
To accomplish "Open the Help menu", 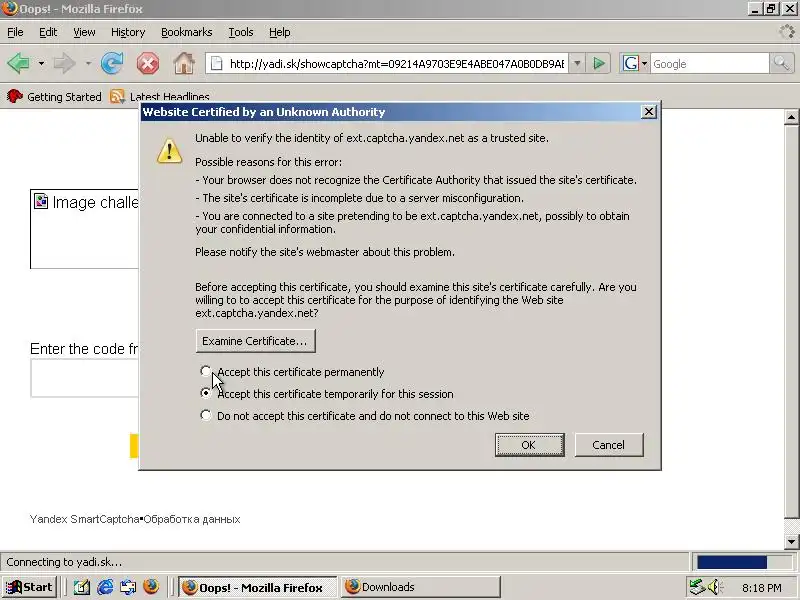I will pos(280,32).
